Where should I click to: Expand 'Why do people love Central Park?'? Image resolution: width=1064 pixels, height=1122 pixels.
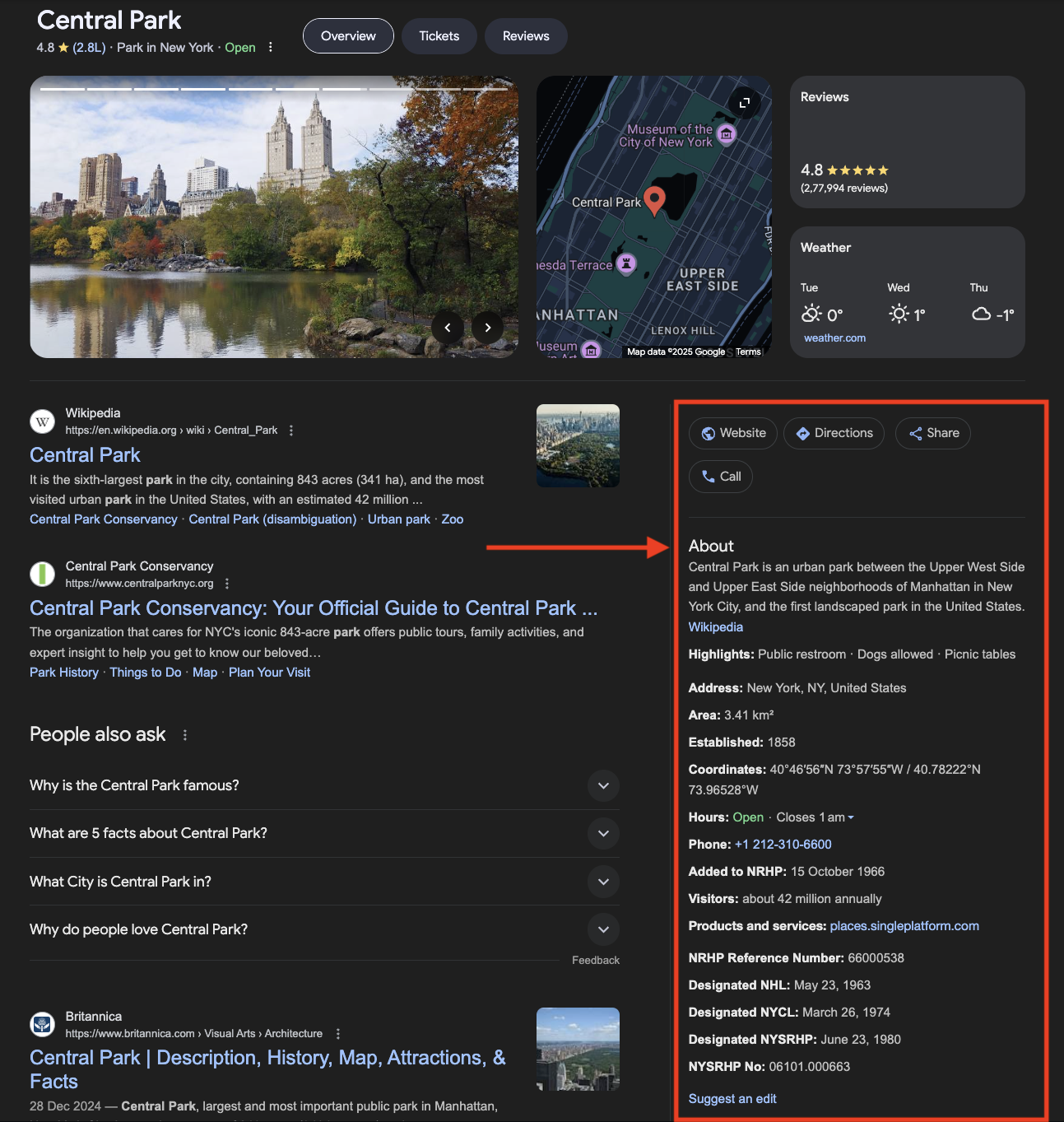coord(324,929)
